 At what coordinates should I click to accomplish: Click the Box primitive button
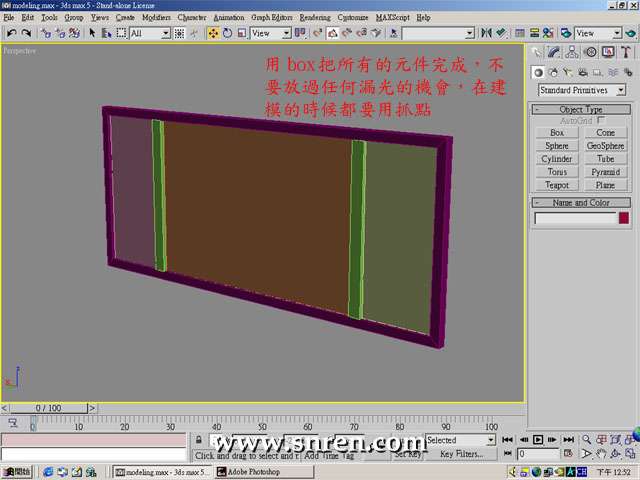click(x=557, y=133)
